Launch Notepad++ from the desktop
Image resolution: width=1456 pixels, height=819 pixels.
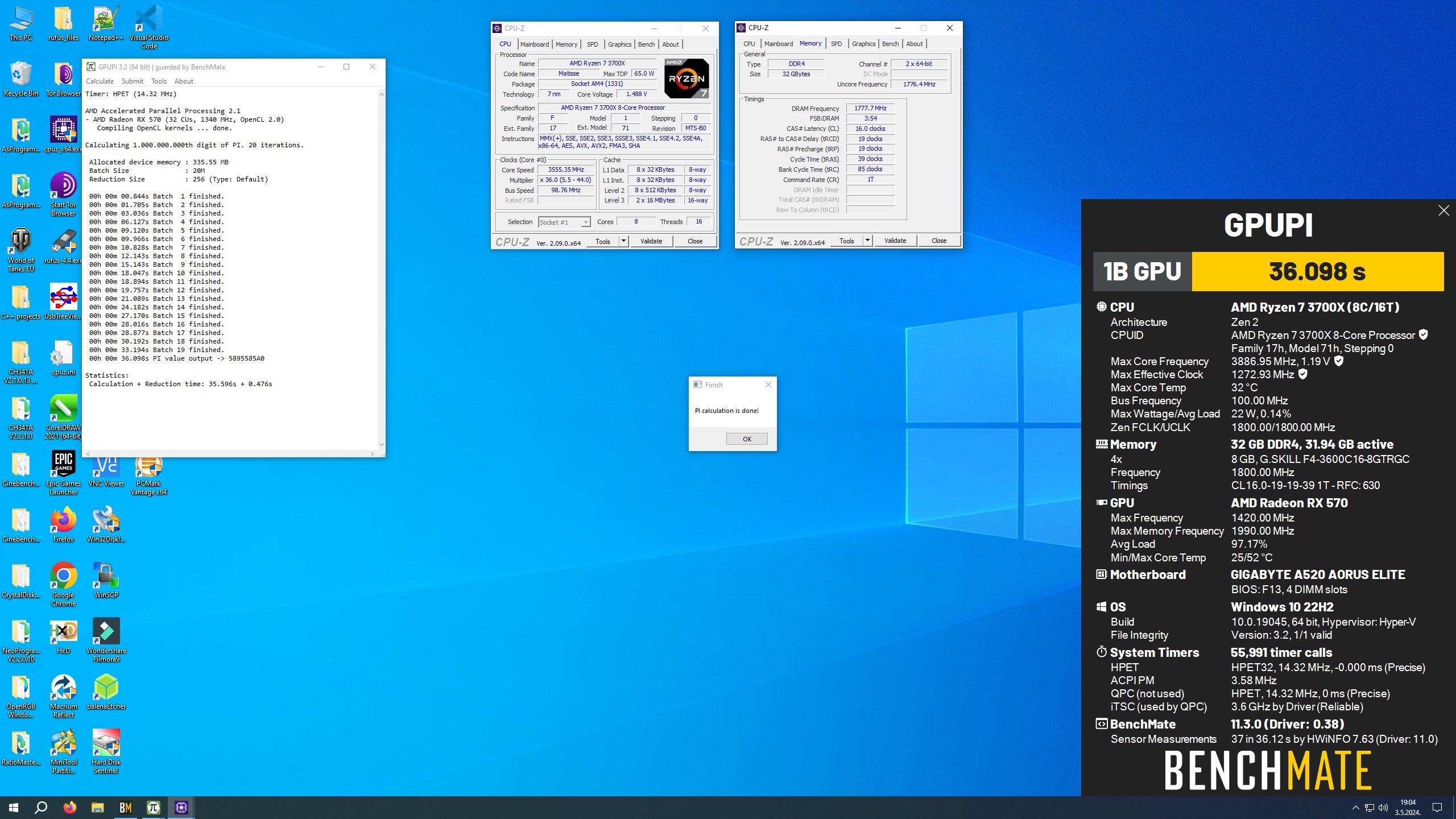(106, 24)
